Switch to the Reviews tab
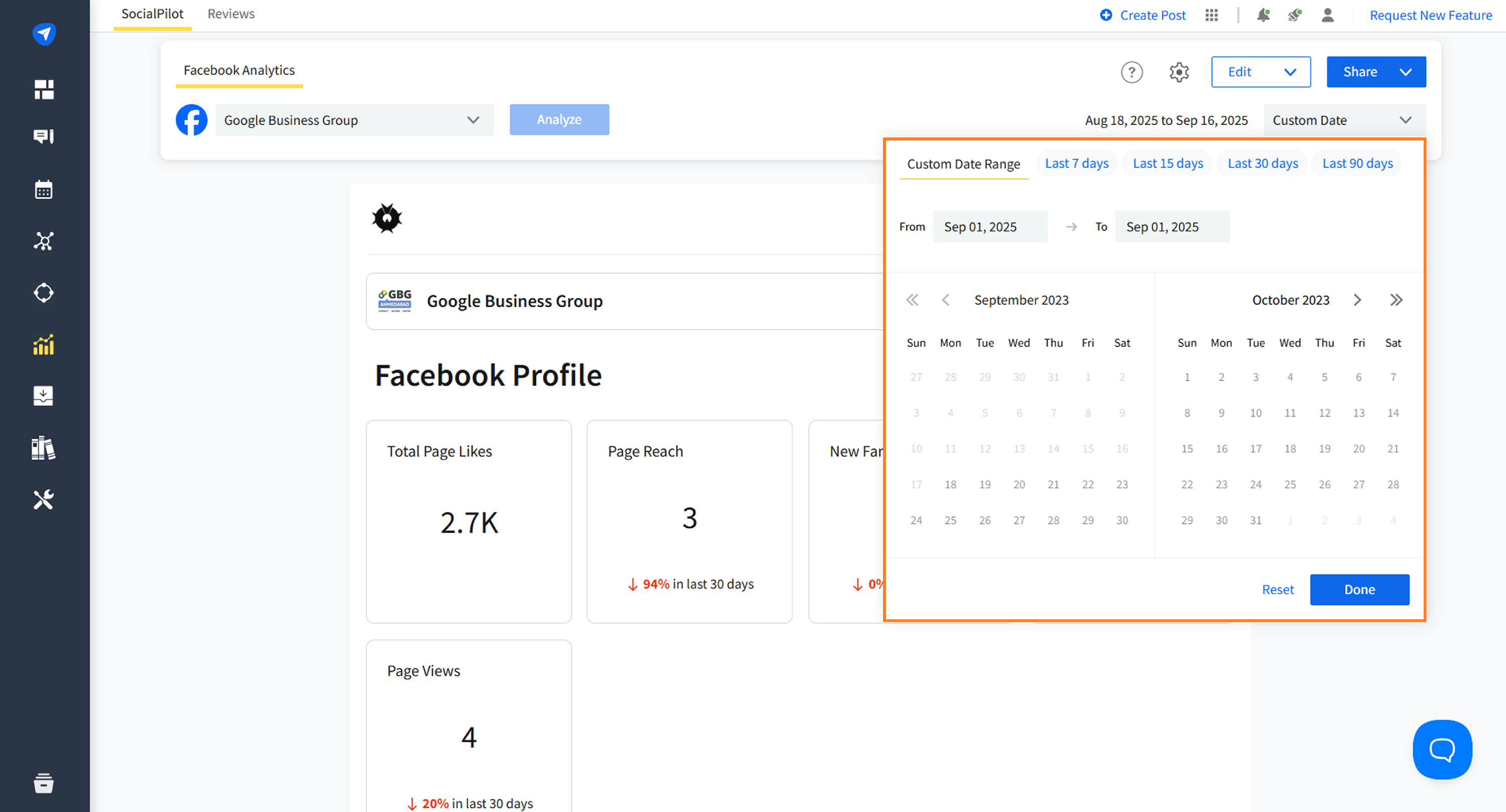1506x812 pixels. coord(231,14)
